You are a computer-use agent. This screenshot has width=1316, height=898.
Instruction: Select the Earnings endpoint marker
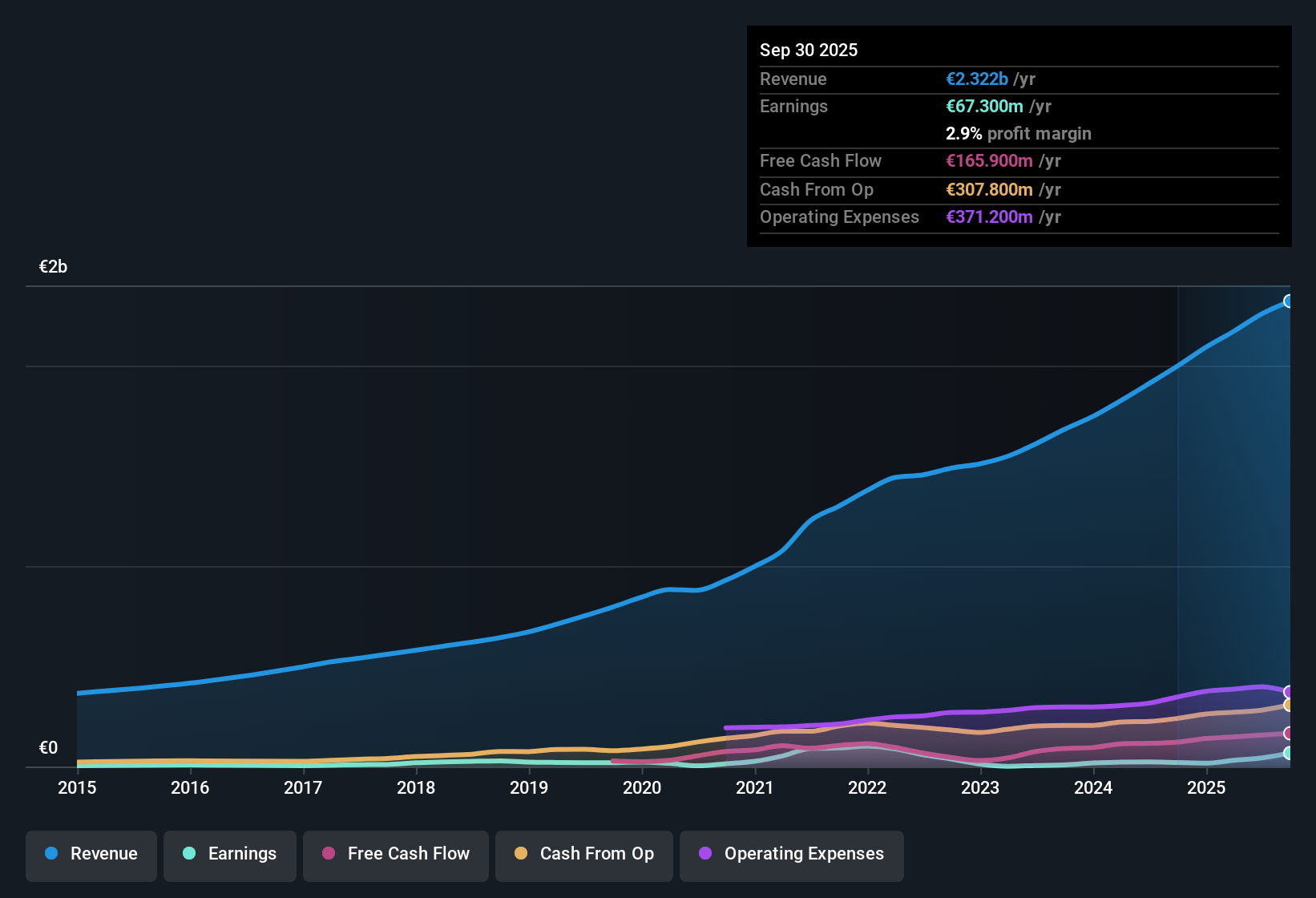point(1289,754)
